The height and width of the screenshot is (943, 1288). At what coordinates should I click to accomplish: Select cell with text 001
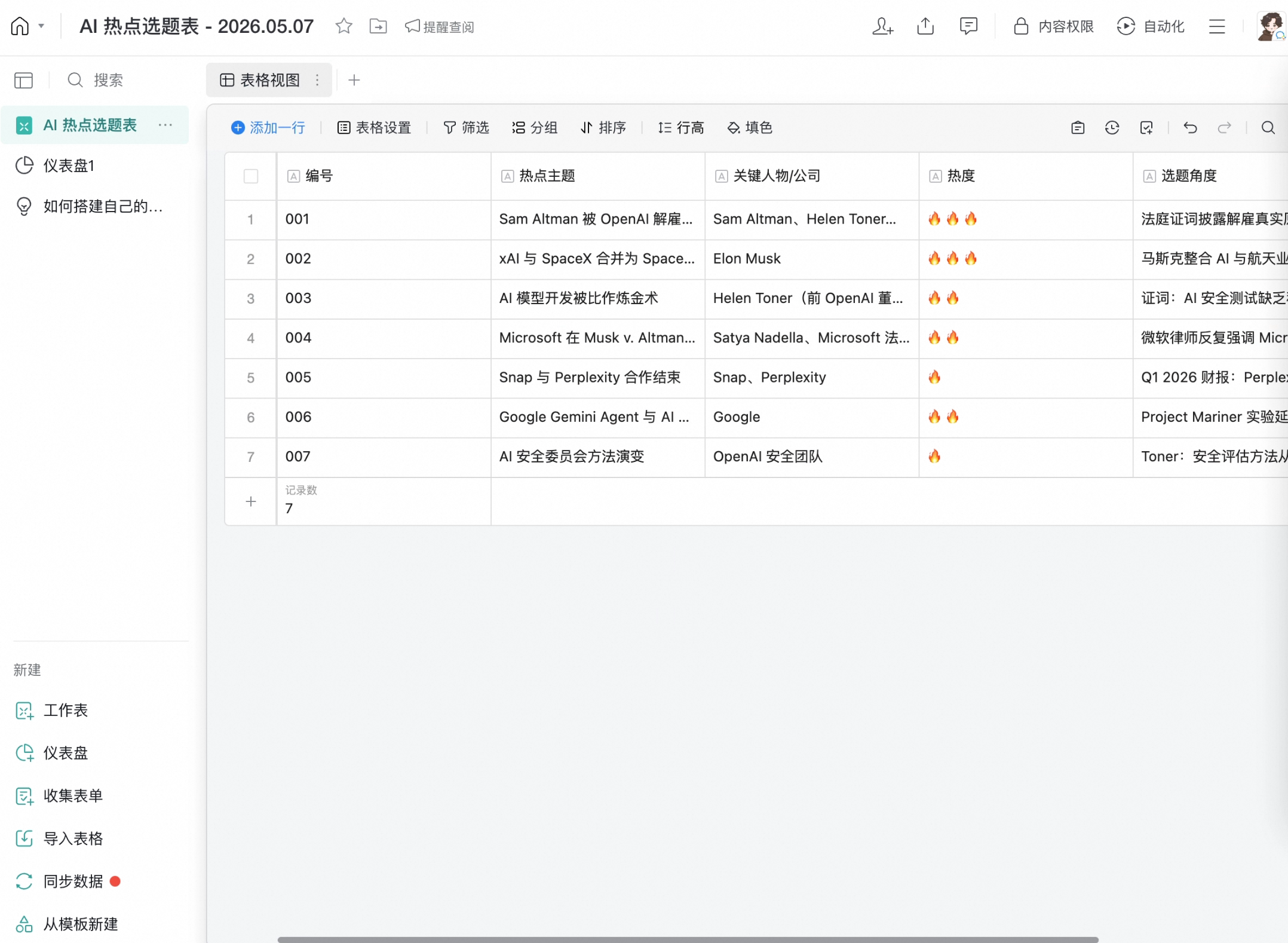[384, 219]
